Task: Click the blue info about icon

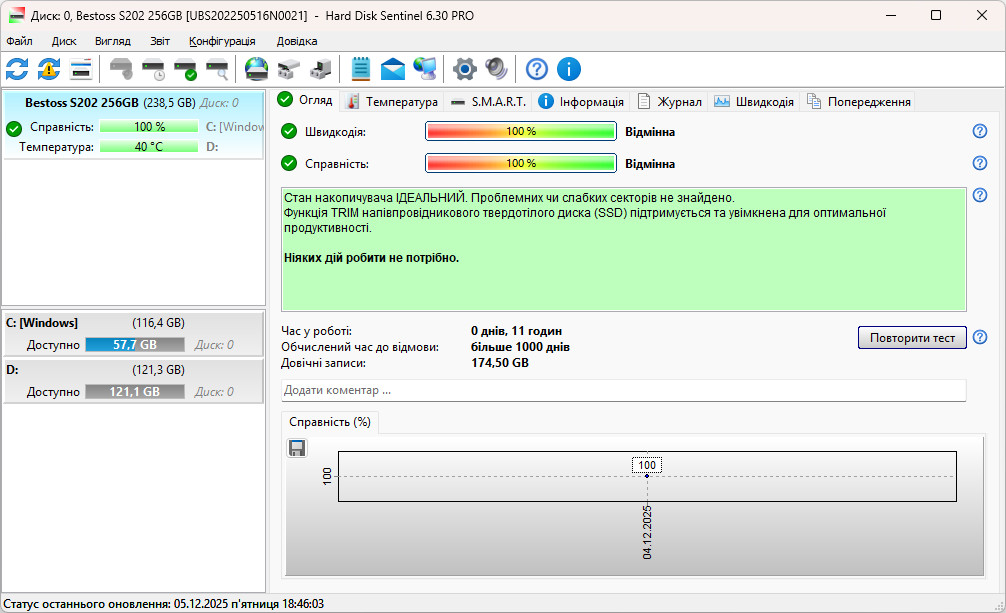Action: 568,69
